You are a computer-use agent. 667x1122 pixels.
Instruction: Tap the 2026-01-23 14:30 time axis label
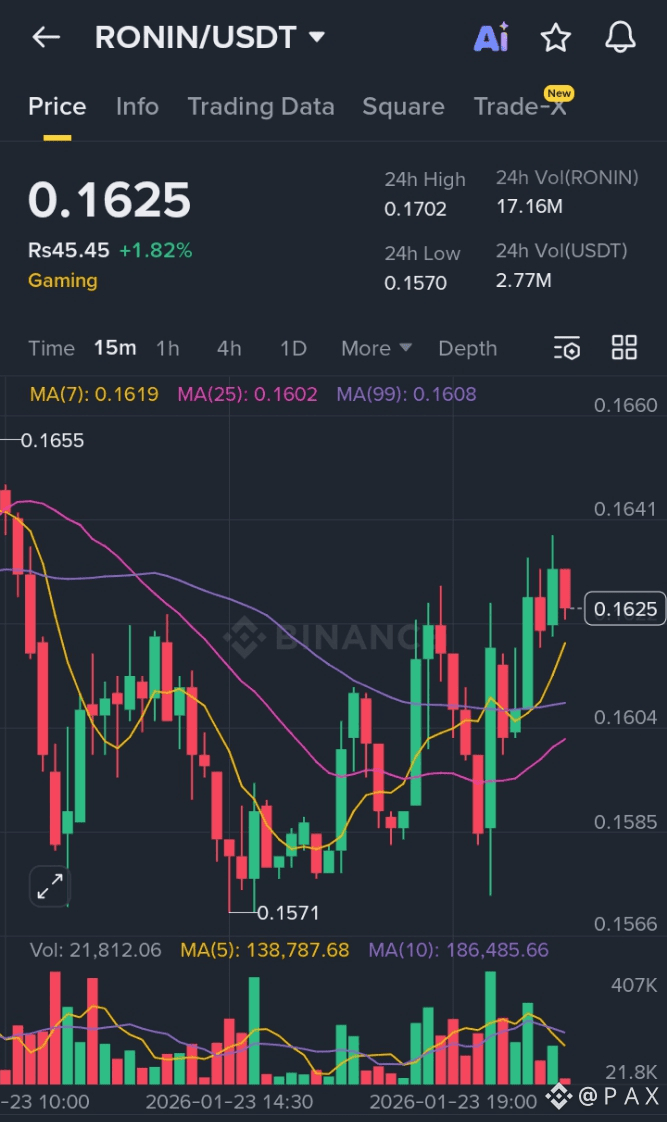point(229,1101)
